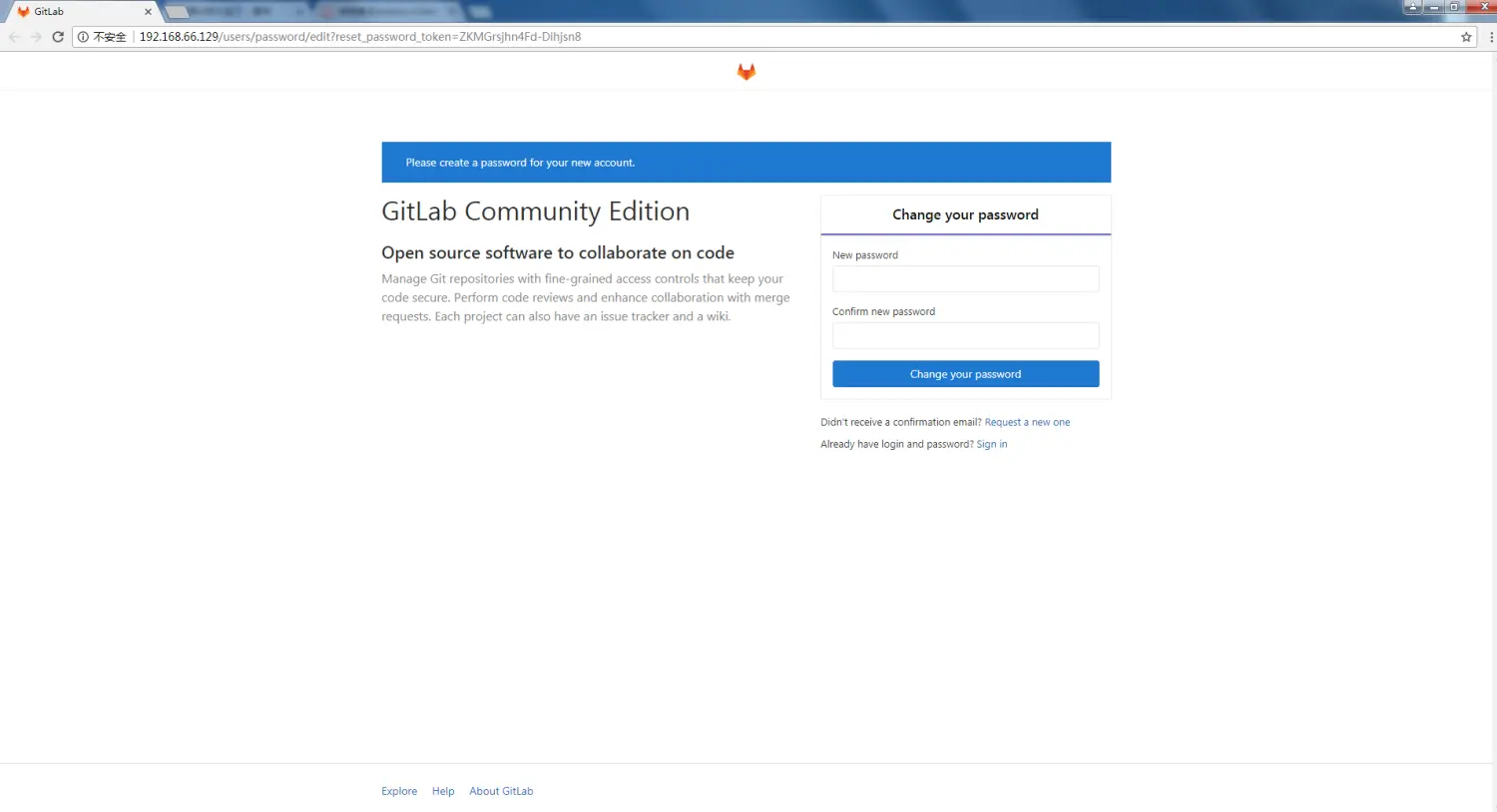Follow the Request a new one link
1497x812 pixels.
1027,422
